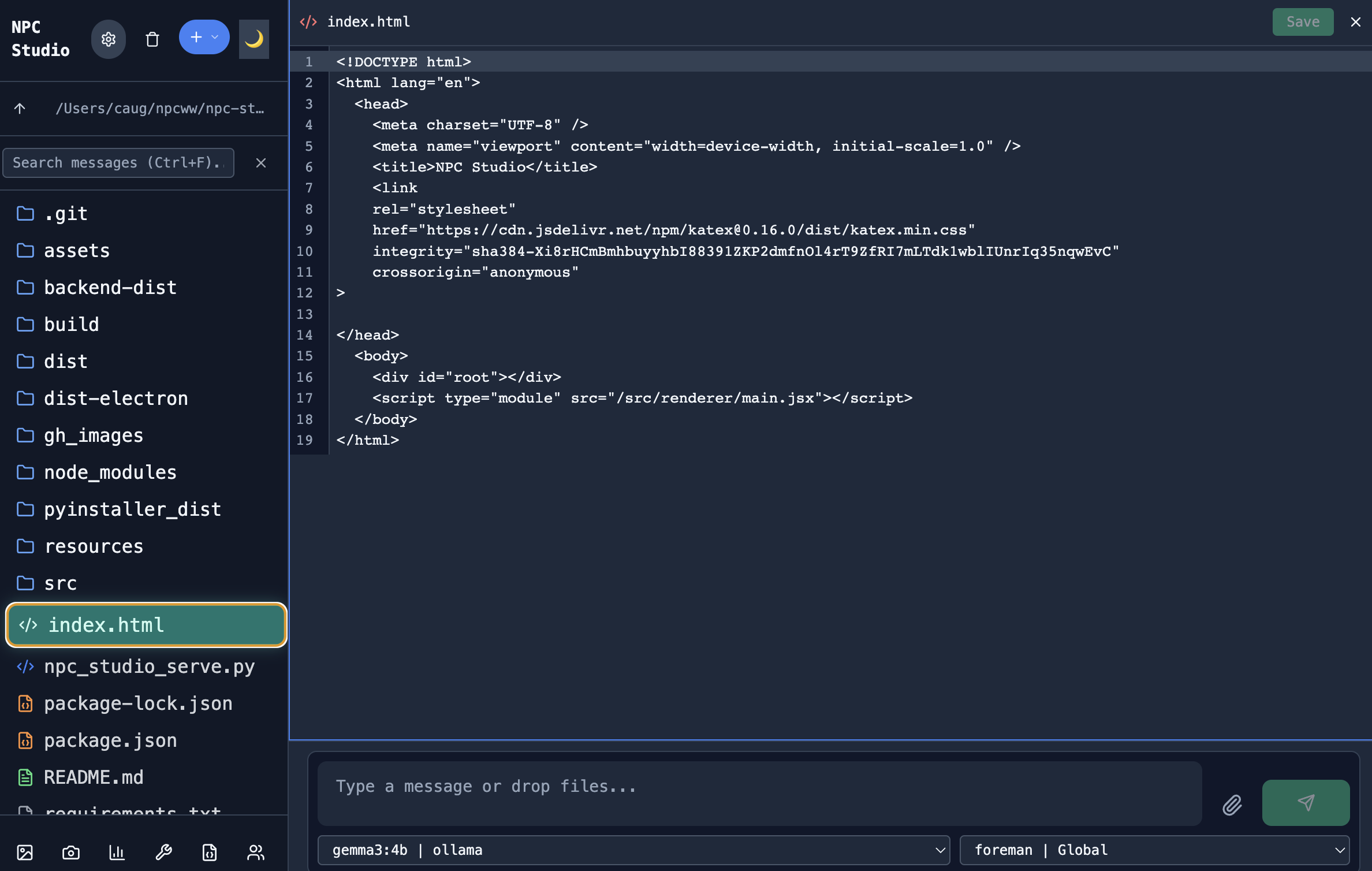Click the paperclip attach file icon

pyautogui.click(x=1232, y=805)
